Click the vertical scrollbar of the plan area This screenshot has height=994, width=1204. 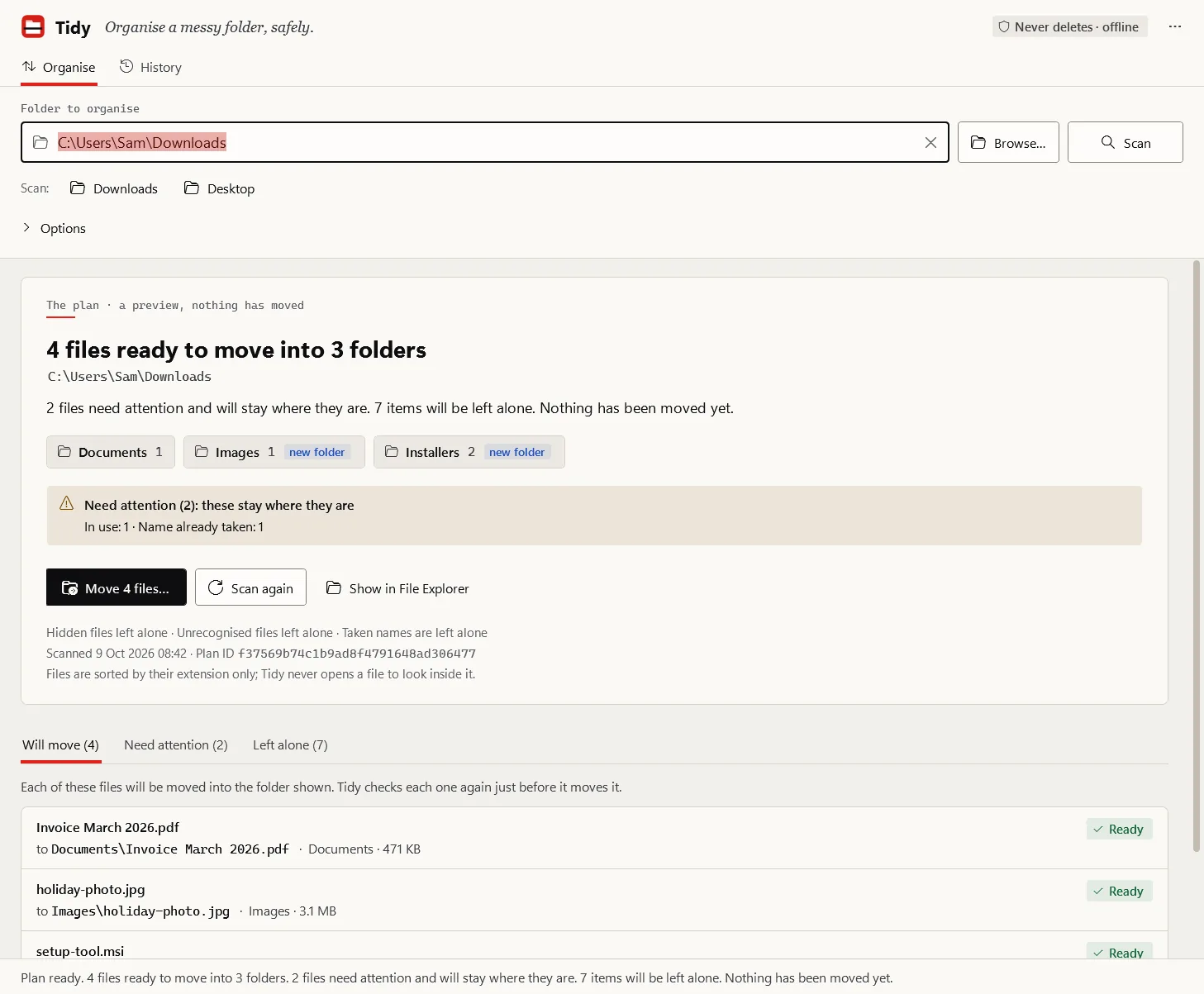[x=1197, y=556]
